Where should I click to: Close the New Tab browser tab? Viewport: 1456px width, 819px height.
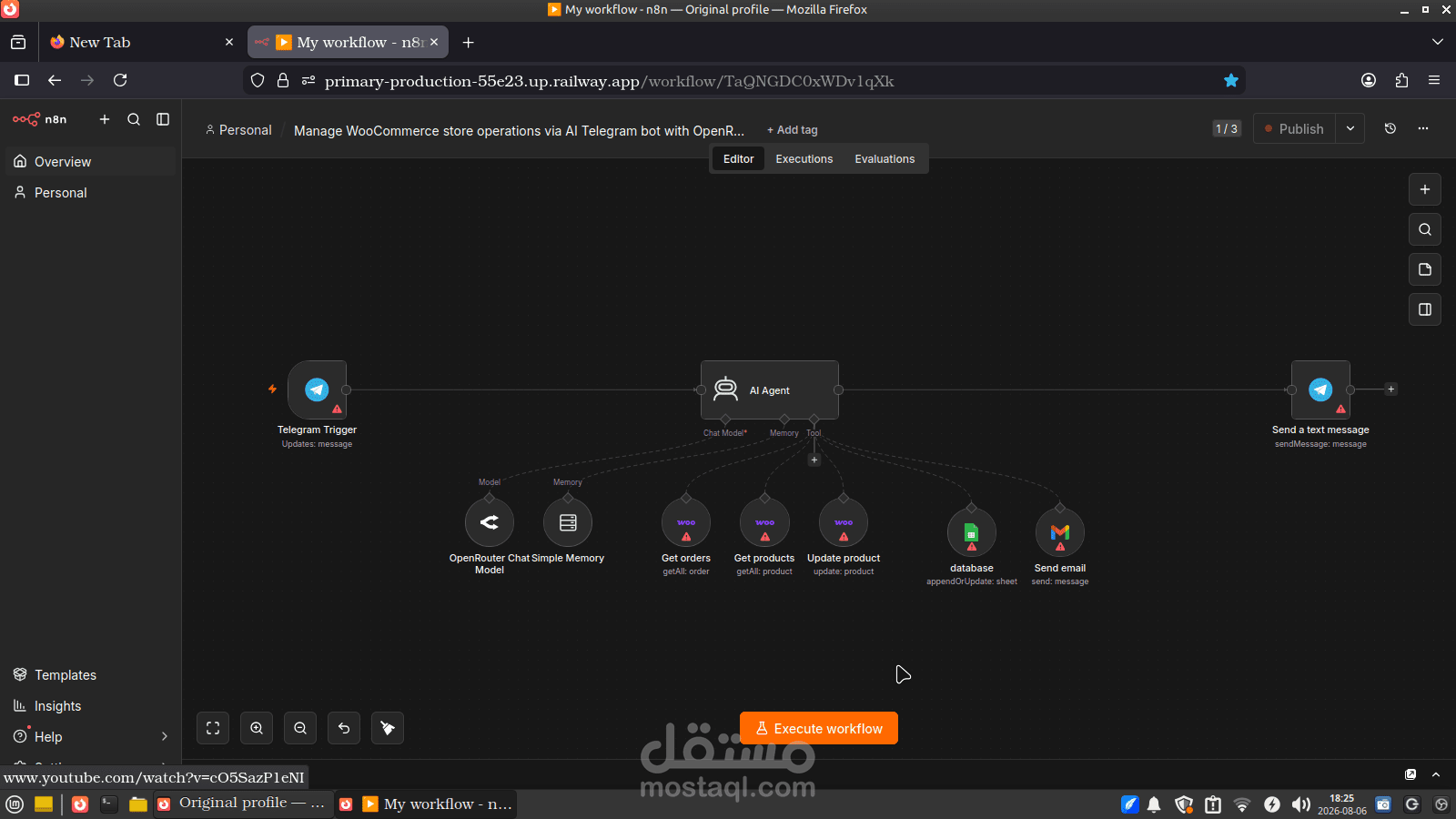point(229,42)
